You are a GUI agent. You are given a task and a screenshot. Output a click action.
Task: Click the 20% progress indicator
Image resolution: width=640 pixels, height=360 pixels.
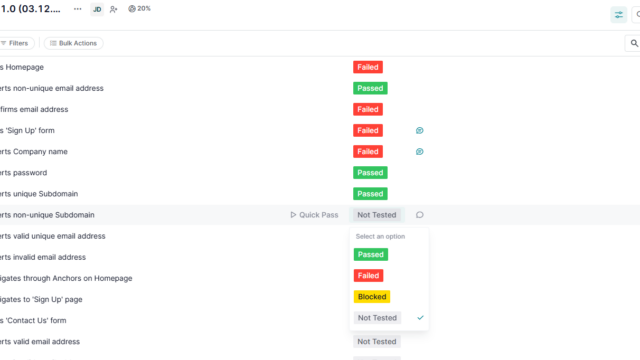coord(139,9)
